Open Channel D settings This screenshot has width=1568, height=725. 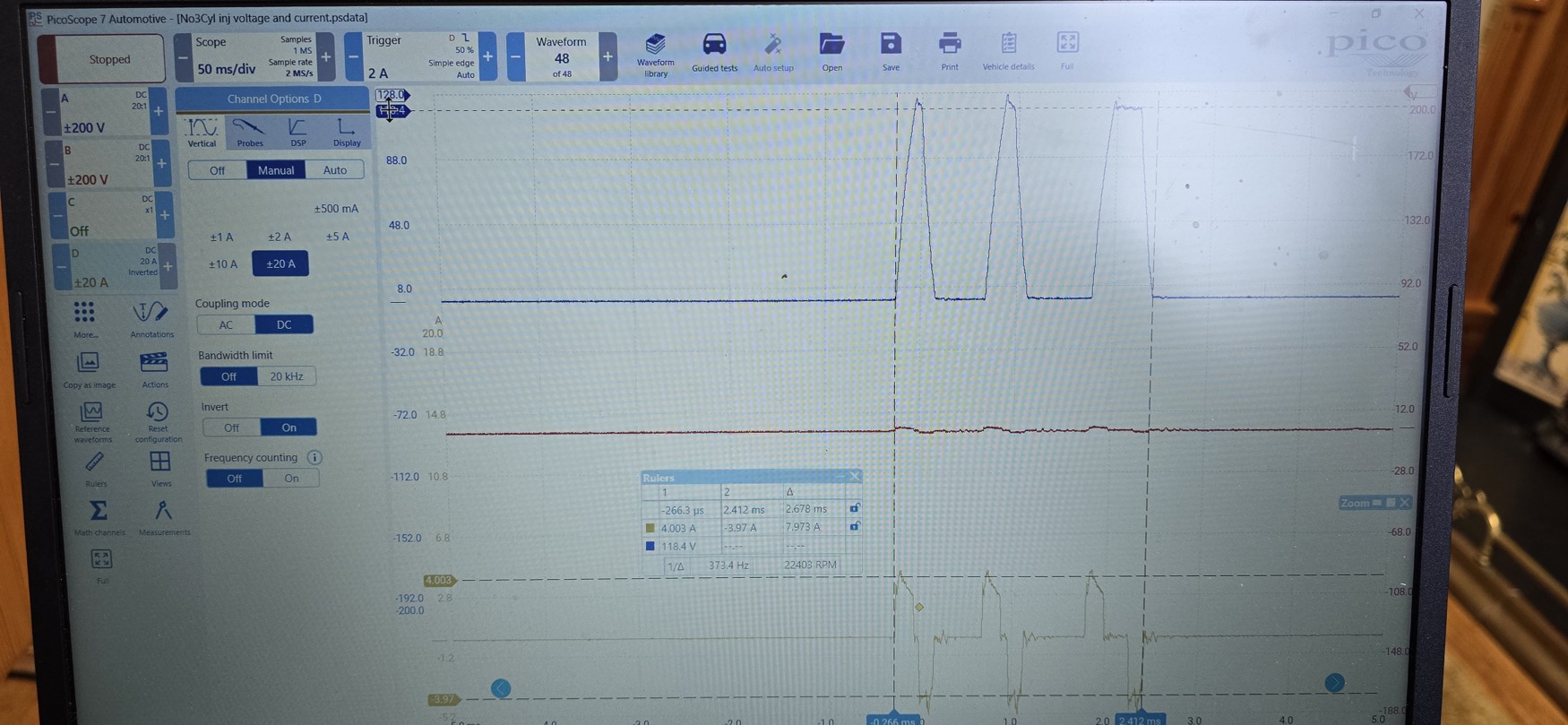click(114, 267)
